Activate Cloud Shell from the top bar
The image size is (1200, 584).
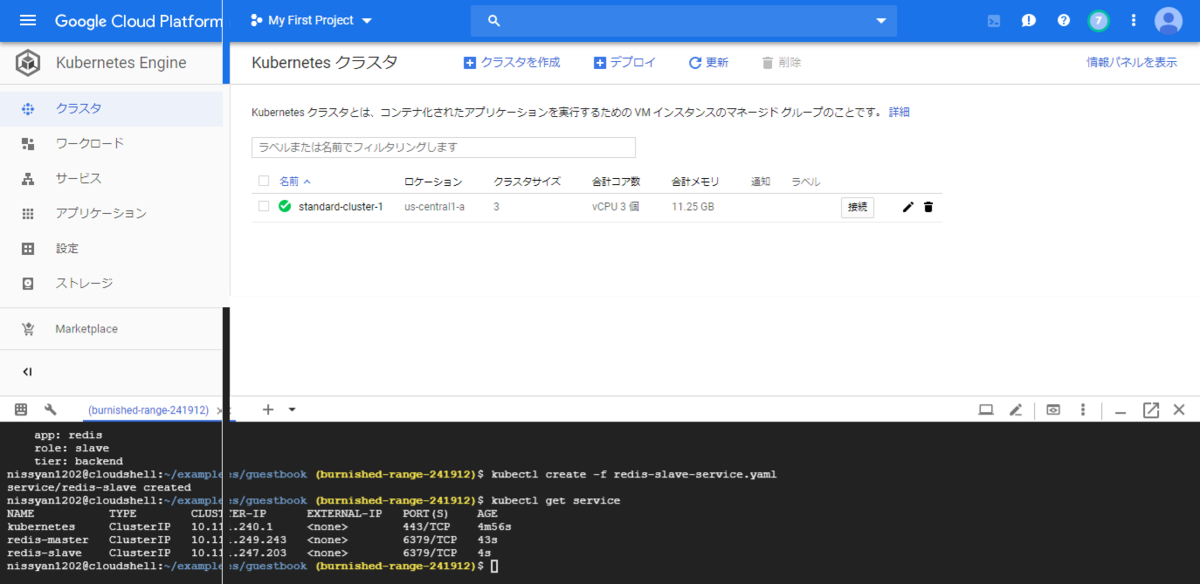[994, 20]
